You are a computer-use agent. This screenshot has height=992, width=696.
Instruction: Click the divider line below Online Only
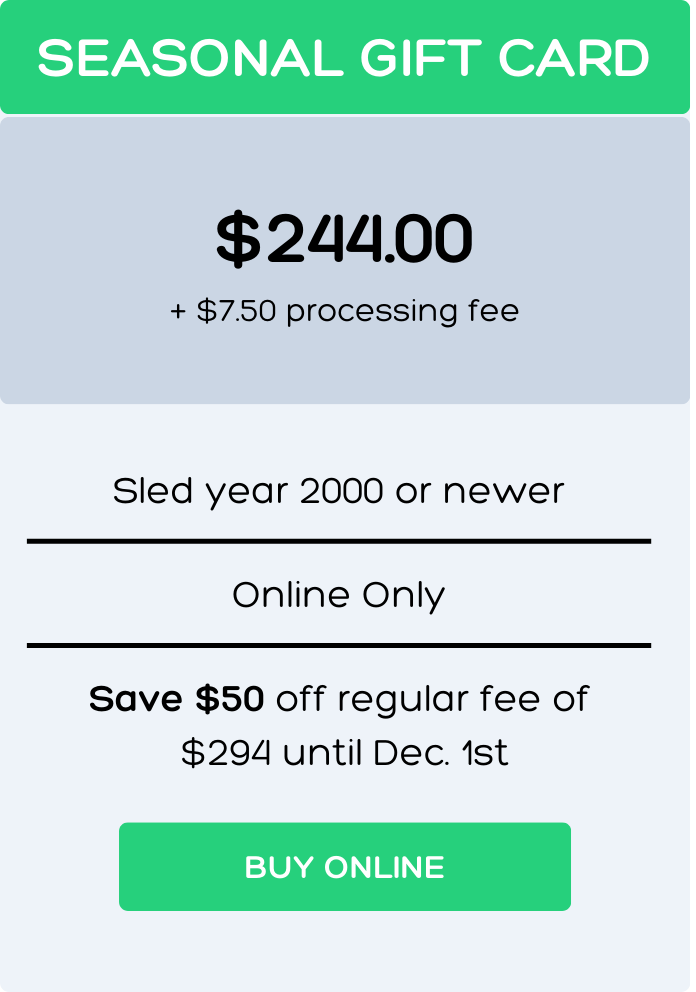(339, 645)
